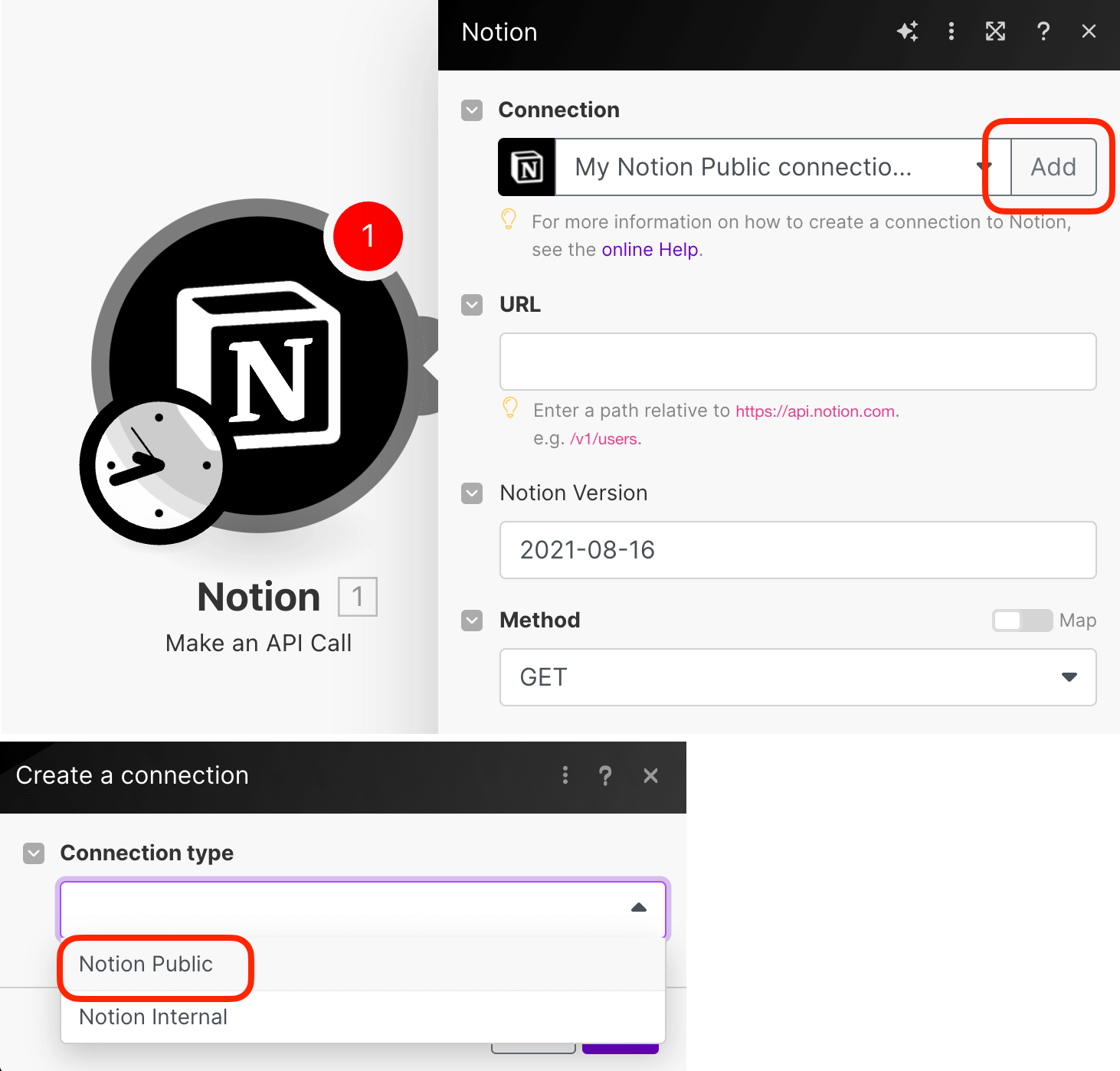Select Notion Internal connection type
The height and width of the screenshot is (1071, 1120).
[x=152, y=1017]
